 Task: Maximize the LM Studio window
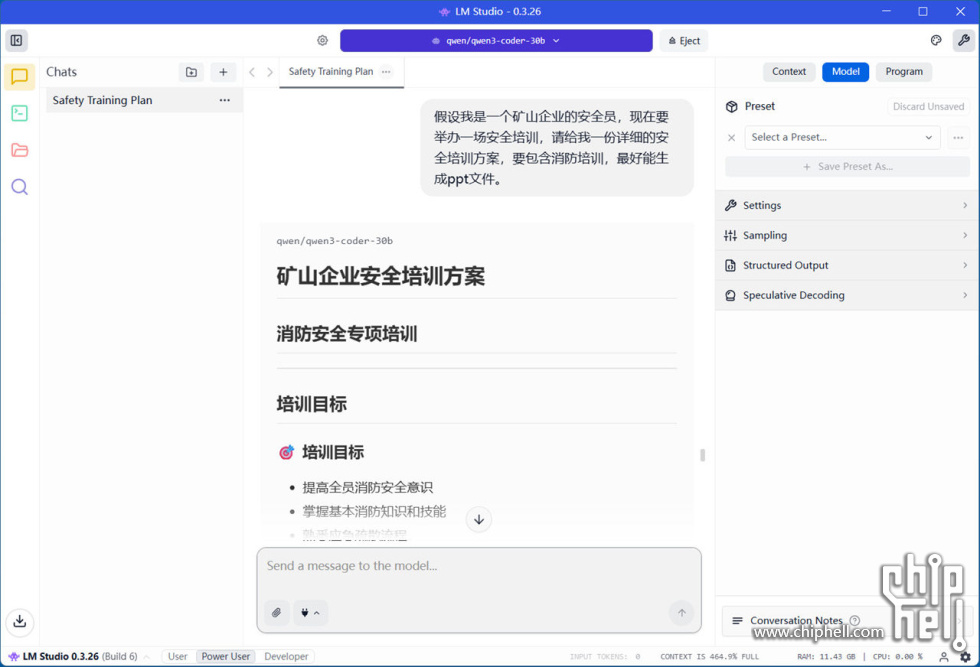coord(922,11)
